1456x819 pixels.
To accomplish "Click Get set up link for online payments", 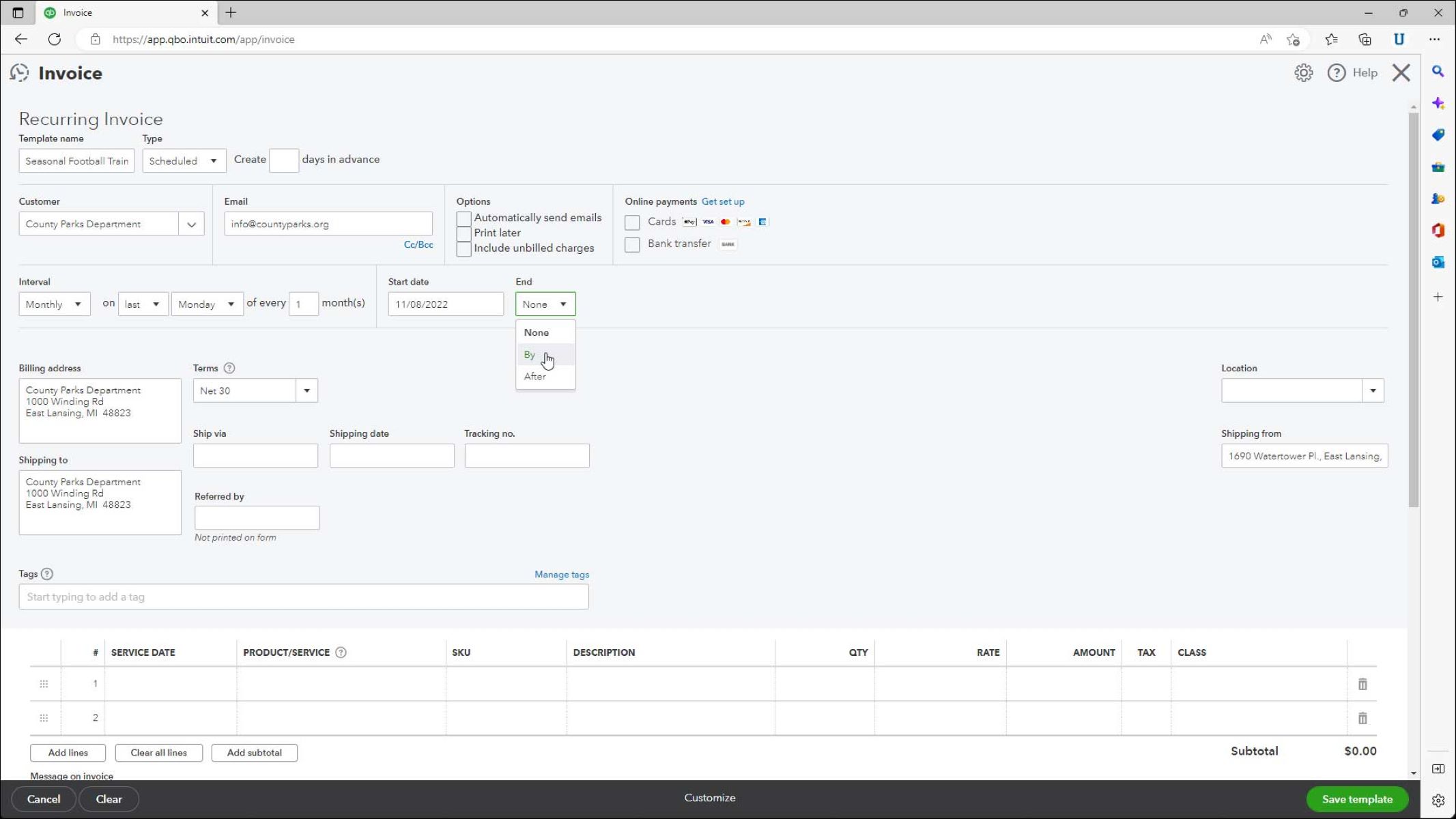I will 722,201.
